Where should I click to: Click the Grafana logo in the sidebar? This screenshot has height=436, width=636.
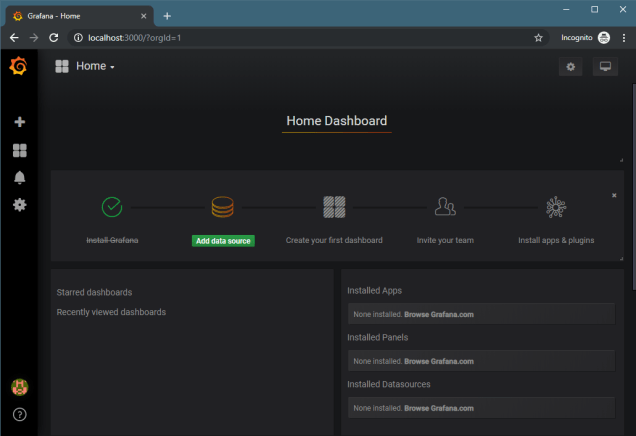[18, 66]
